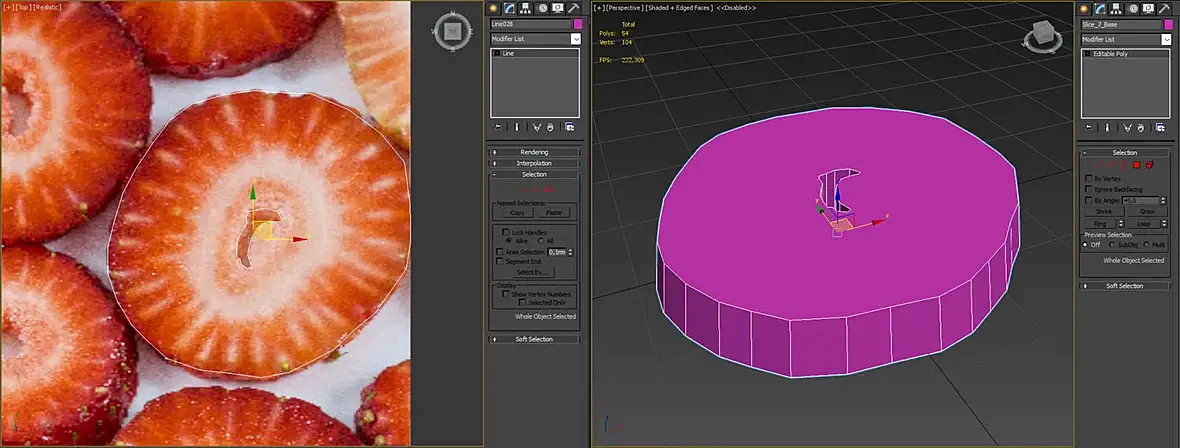The image size is (1180, 448).
Task: Click Pin Stack icon under Line stack
Action: pos(498,126)
